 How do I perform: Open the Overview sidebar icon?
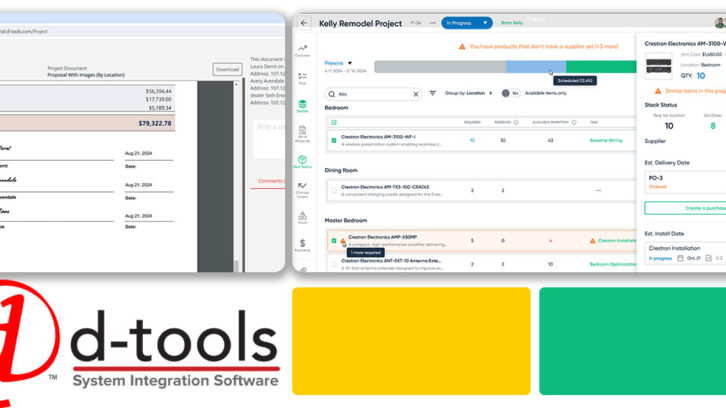pos(303,50)
